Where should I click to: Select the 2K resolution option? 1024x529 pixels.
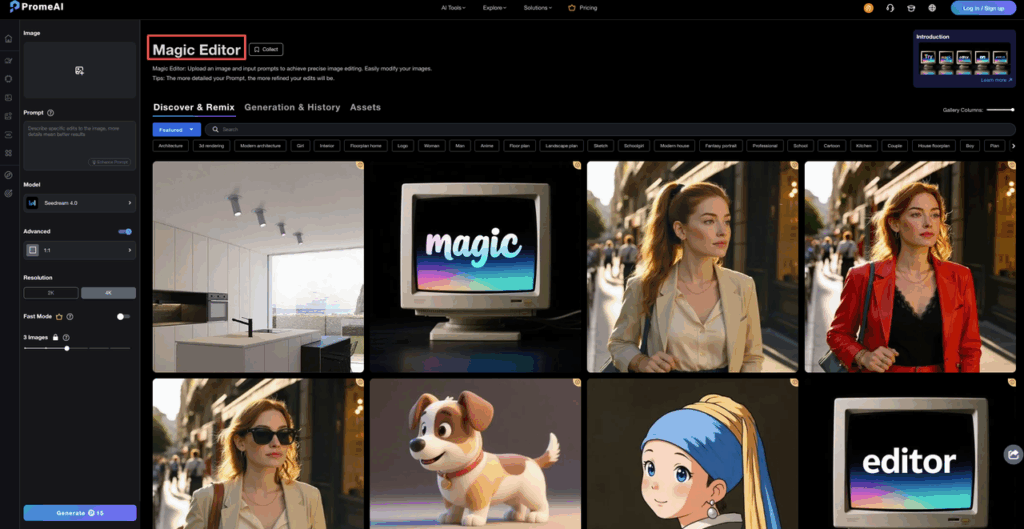coord(51,293)
